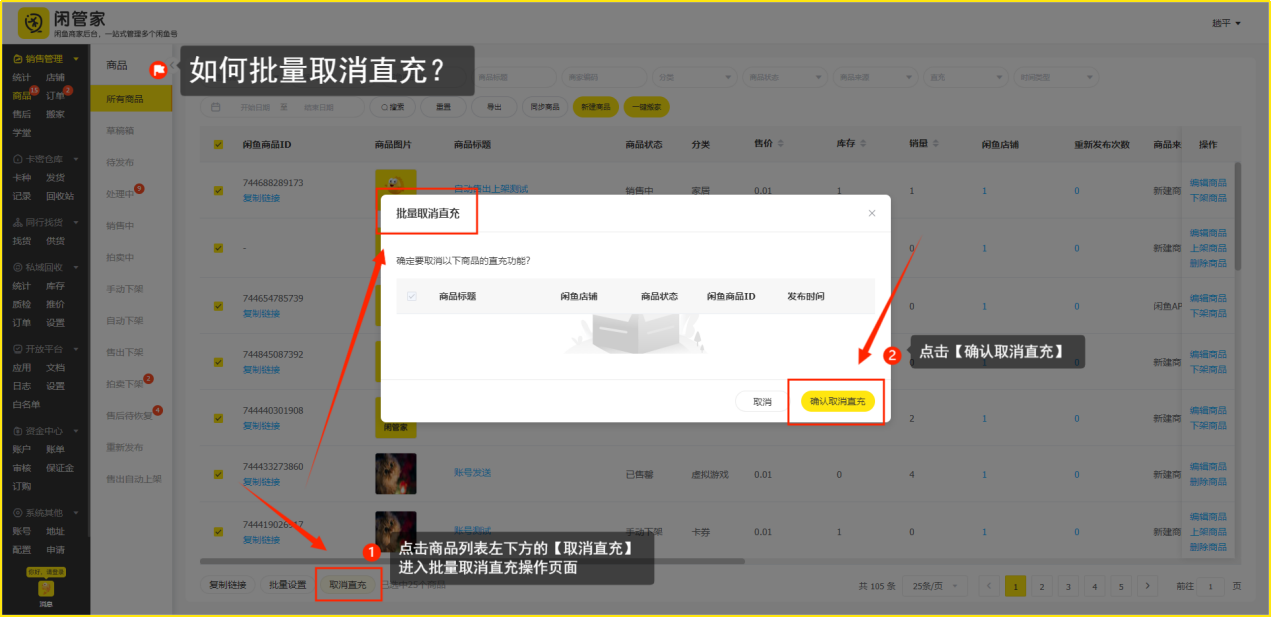Close the 批量取消直充 dialog with X
Screen dimensions: 1271x618
(x=871, y=213)
